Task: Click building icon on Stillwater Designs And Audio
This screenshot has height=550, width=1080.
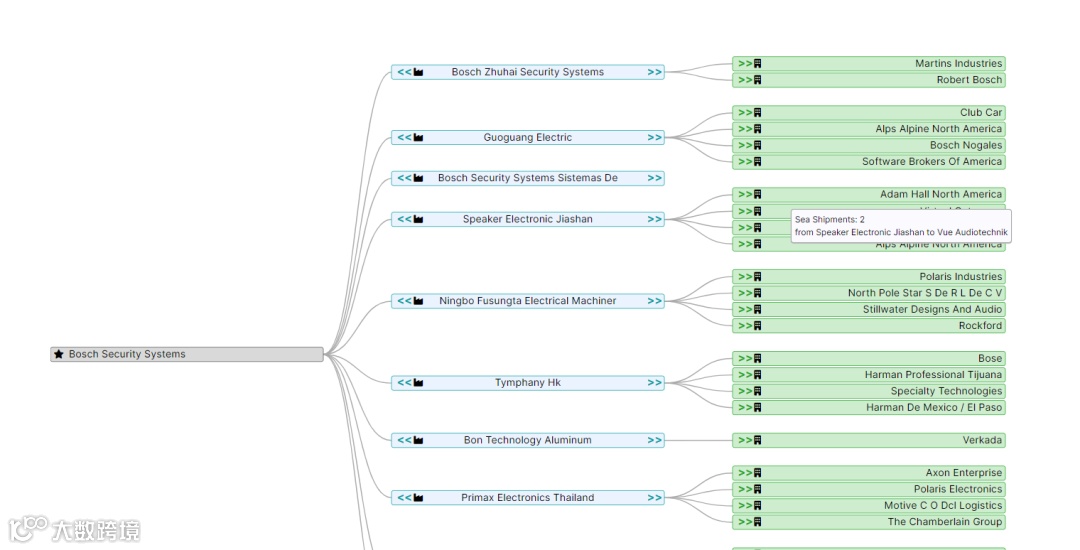Action: pyautogui.click(x=758, y=309)
